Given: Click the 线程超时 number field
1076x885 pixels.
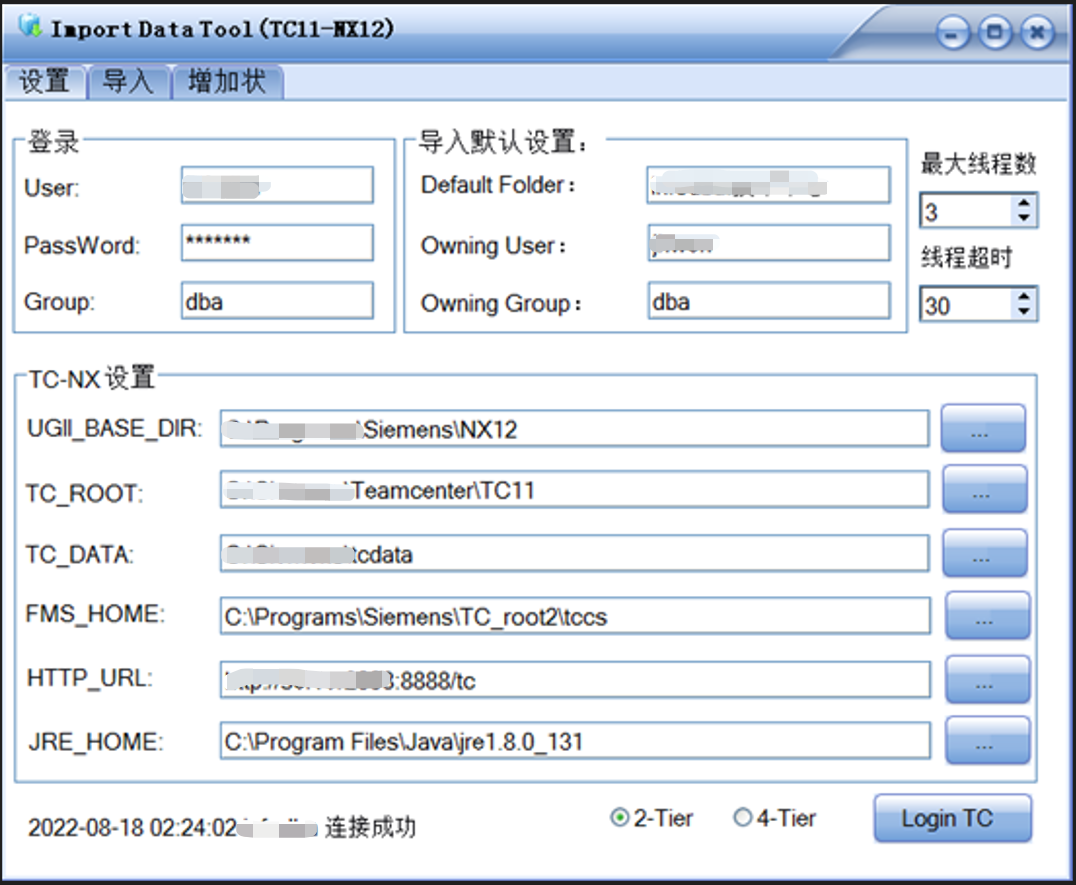Looking at the screenshot, I should [x=966, y=305].
